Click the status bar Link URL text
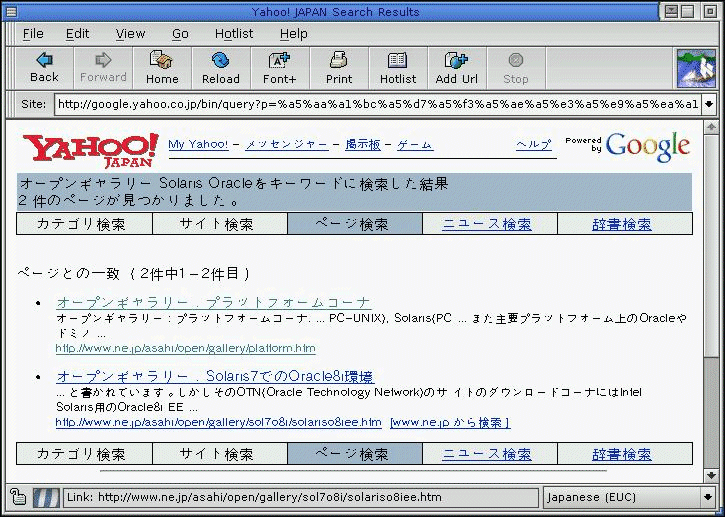 254,497
